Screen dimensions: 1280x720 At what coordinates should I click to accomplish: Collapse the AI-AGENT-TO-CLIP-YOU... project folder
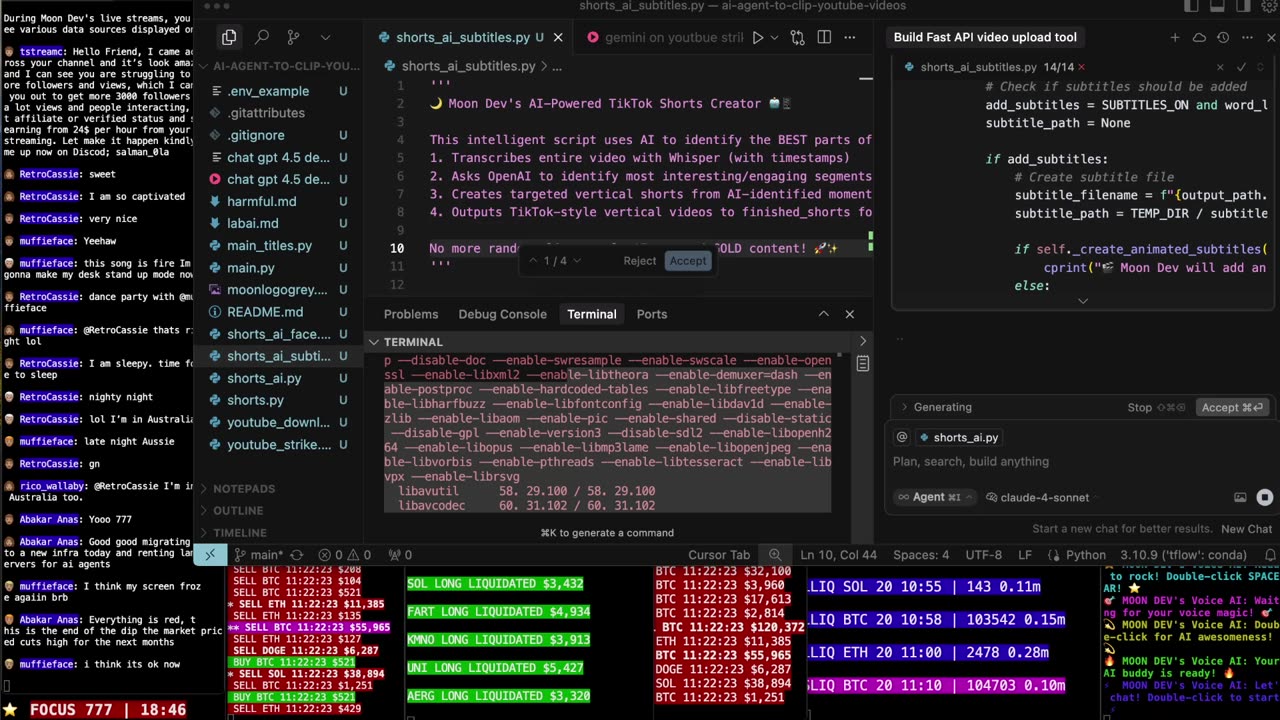click(279, 66)
